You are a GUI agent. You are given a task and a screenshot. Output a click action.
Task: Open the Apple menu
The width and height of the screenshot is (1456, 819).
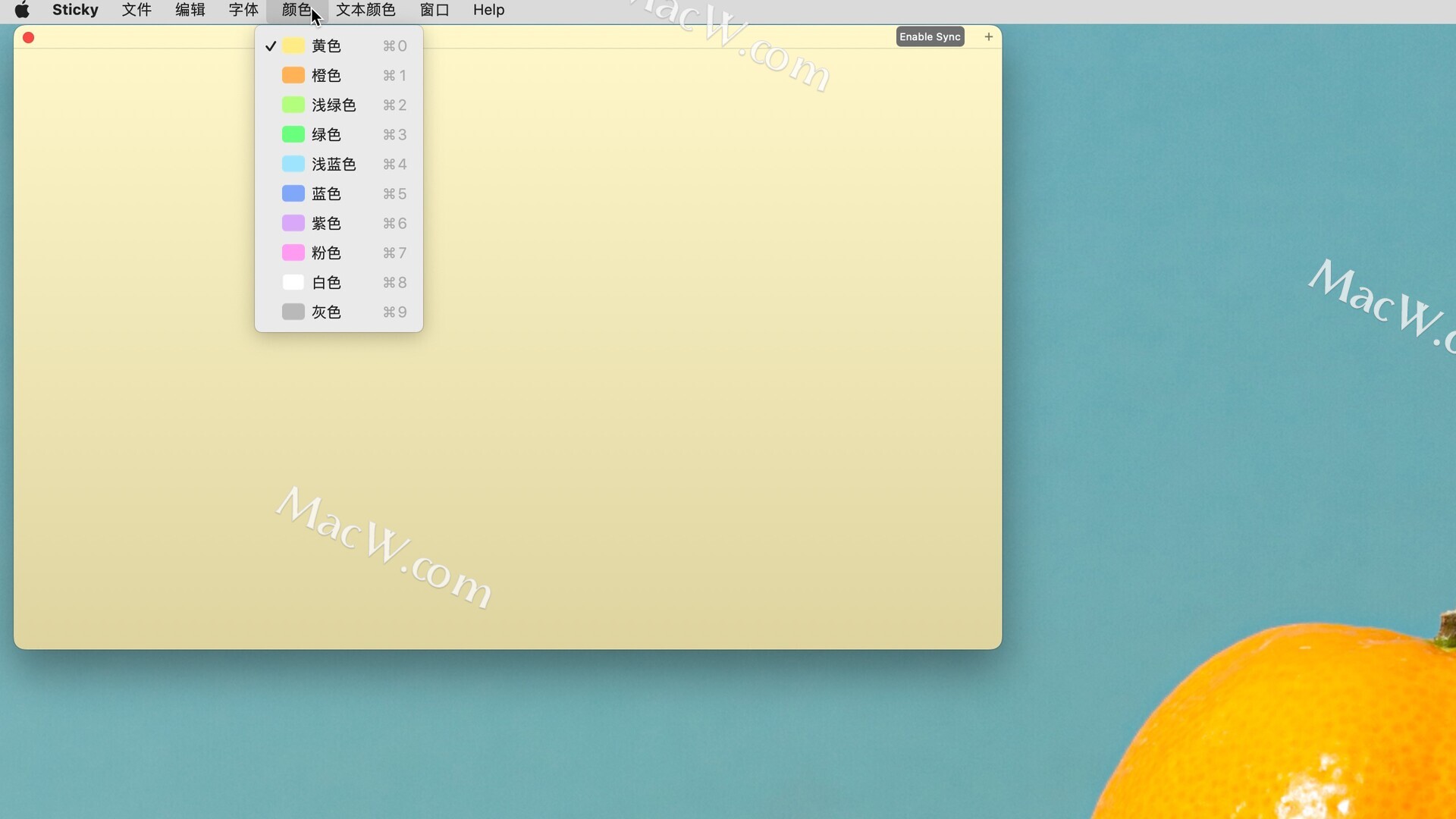[22, 10]
